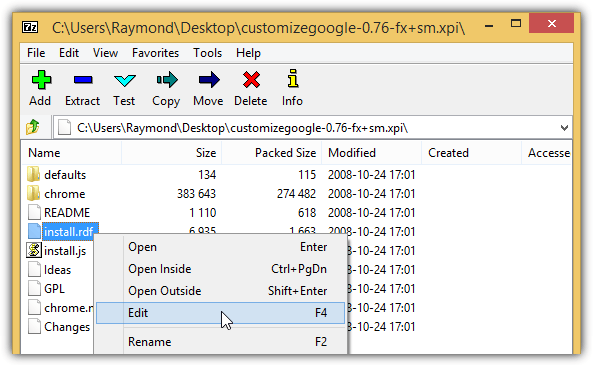Choose Edit F4 in context menu
This screenshot has width=593, height=365.
click(x=220, y=313)
